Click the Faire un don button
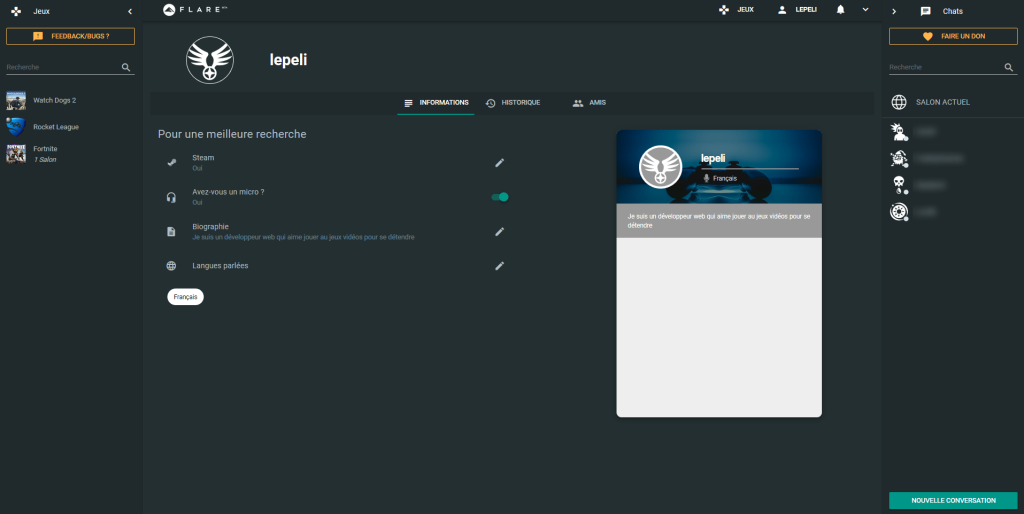The height and width of the screenshot is (514, 1024). point(953,36)
